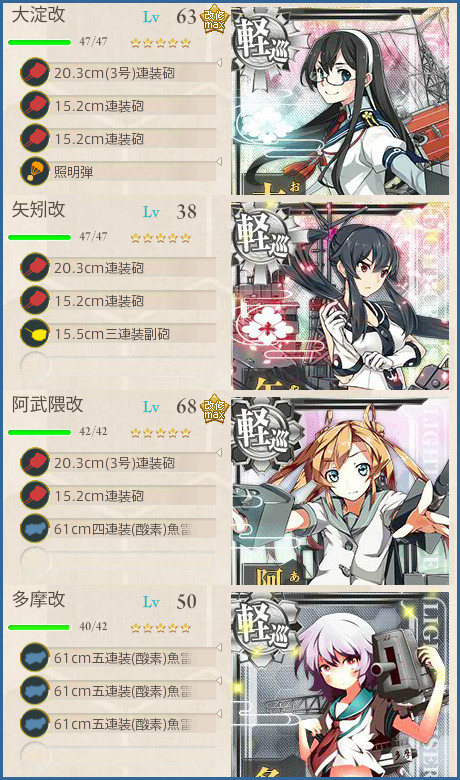Select Tama's first 61cm五連装 torpedo icon
The width and height of the screenshot is (460, 780).
pyautogui.click(x=35, y=658)
